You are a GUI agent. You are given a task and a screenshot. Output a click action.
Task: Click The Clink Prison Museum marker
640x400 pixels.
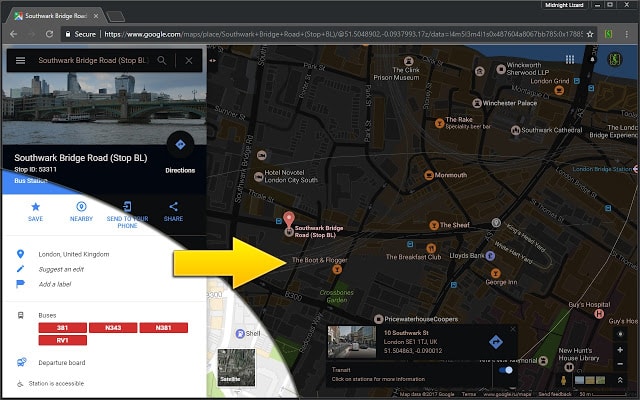[409, 61]
